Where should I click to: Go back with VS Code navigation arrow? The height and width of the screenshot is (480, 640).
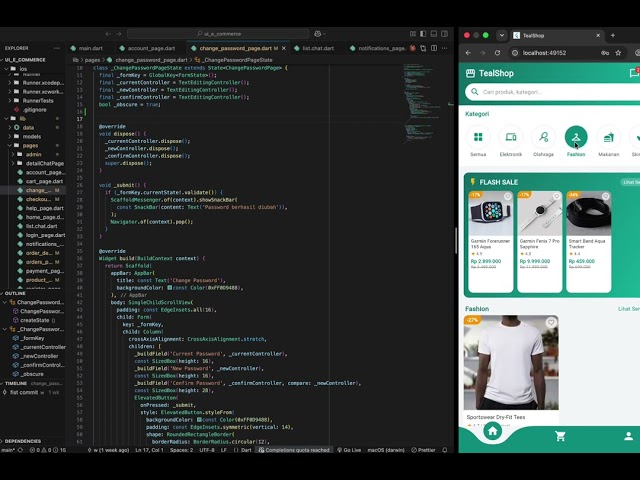(x=108, y=34)
